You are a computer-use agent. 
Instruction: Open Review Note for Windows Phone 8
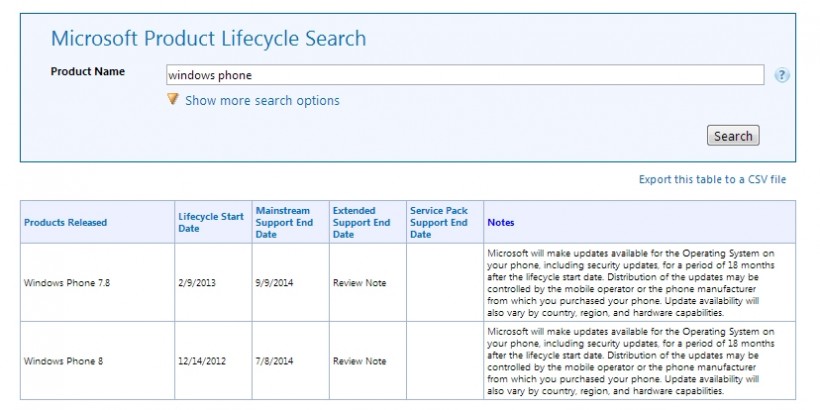359,361
